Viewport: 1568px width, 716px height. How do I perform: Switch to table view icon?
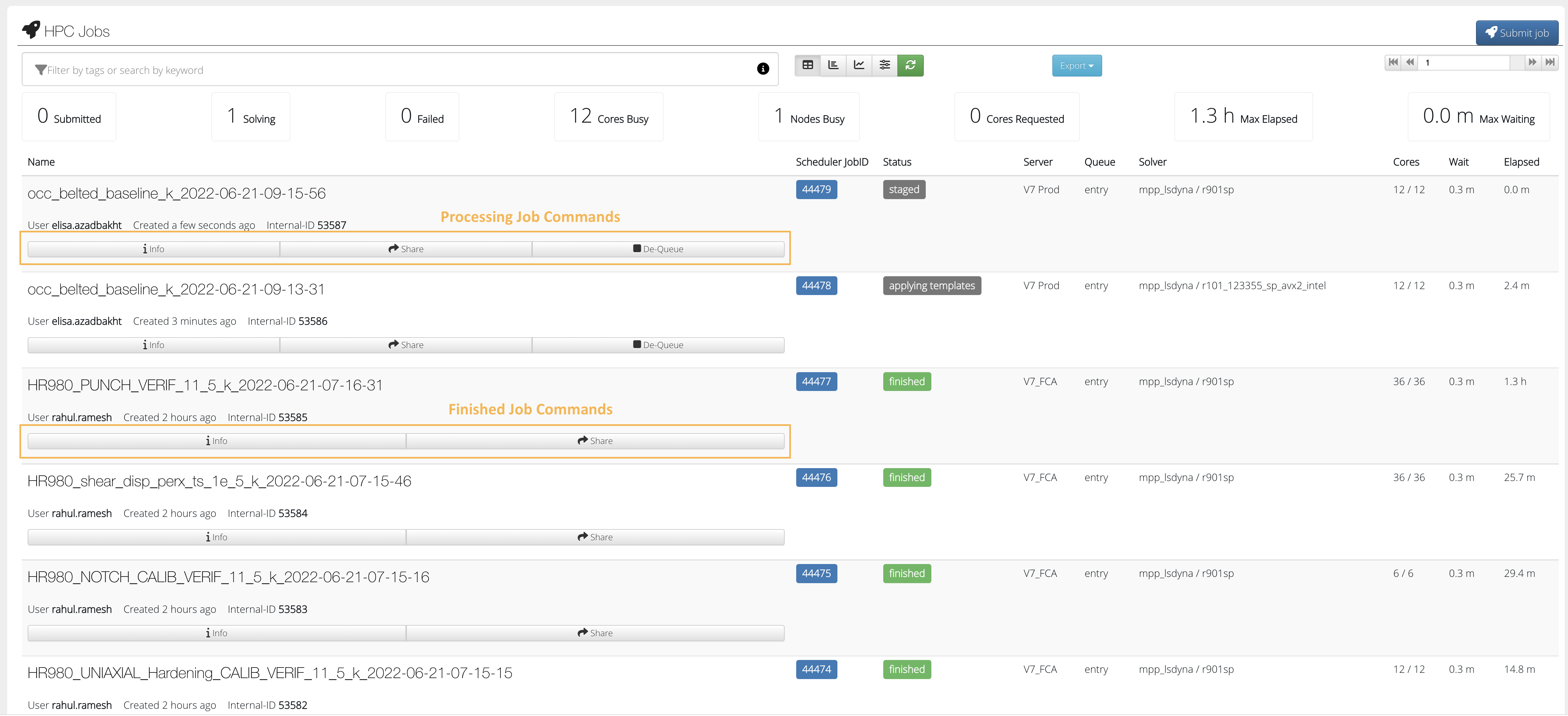(x=808, y=65)
